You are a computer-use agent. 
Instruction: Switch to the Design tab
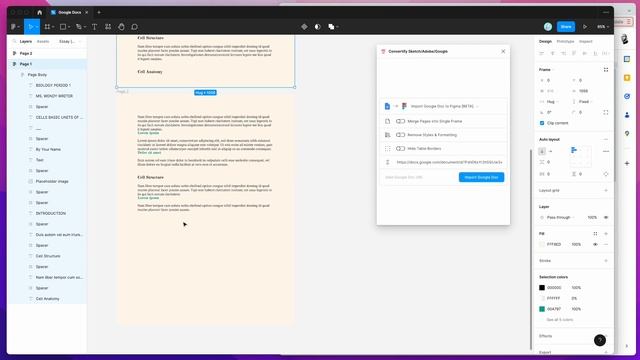545,41
